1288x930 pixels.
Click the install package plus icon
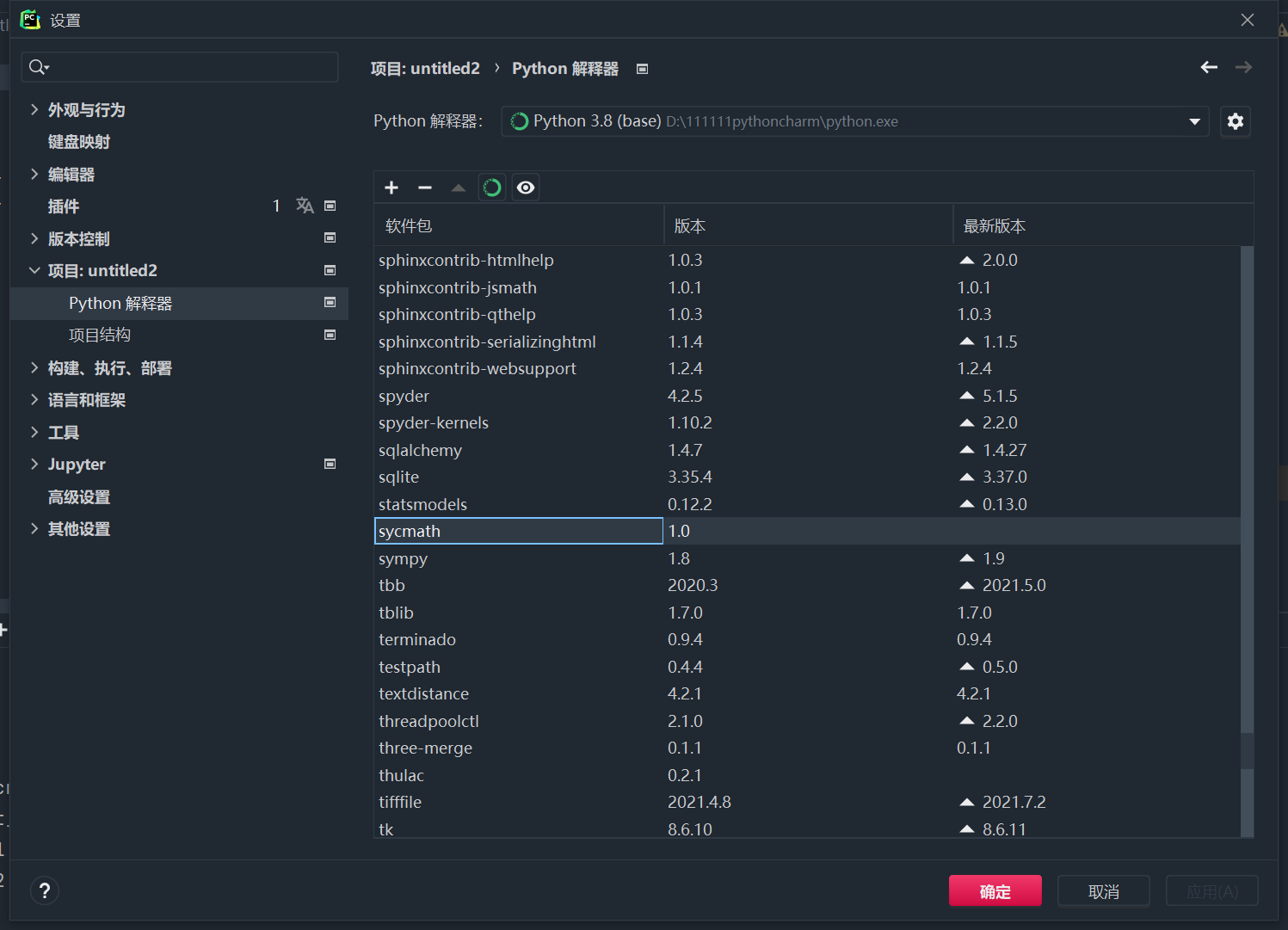coord(391,188)
